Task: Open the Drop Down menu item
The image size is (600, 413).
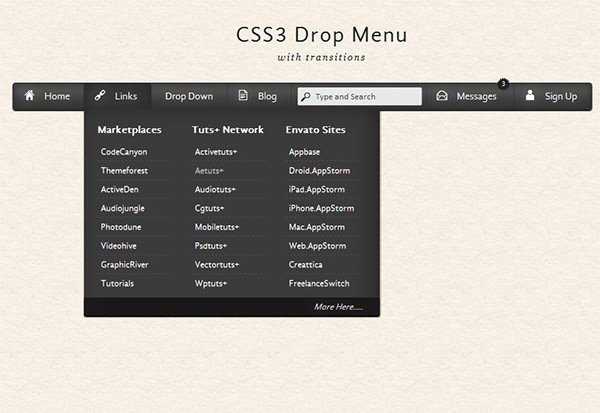Action: 189,96
